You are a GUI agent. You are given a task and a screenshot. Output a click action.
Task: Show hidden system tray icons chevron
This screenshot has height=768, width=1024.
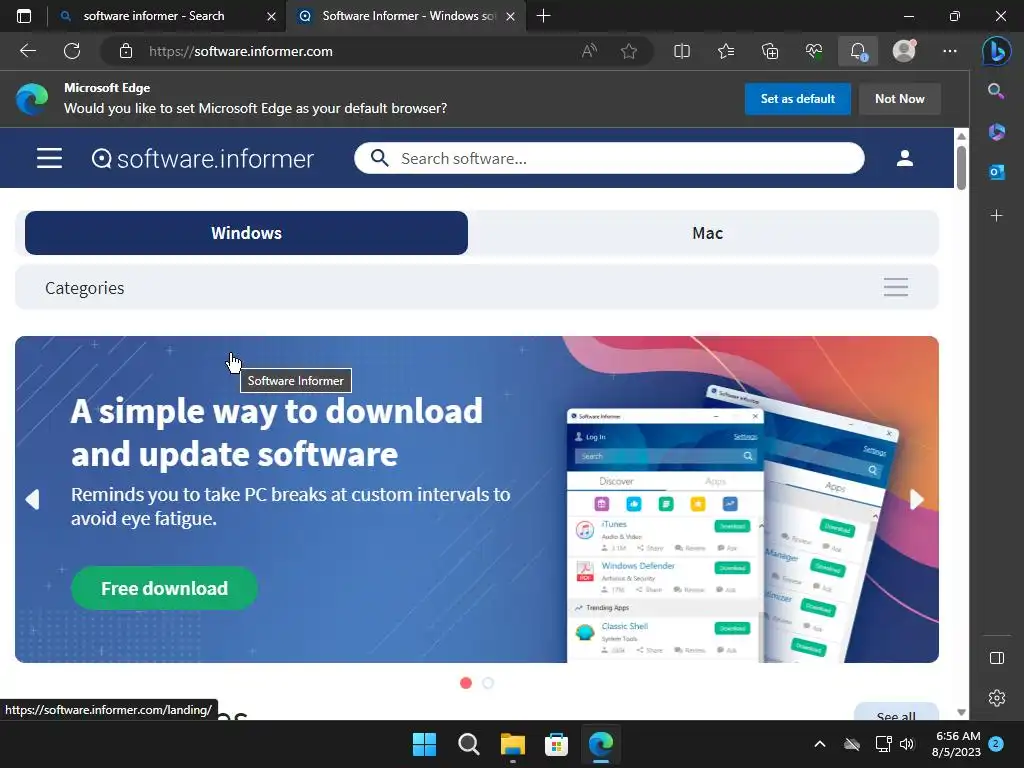(x=820, y=744)
